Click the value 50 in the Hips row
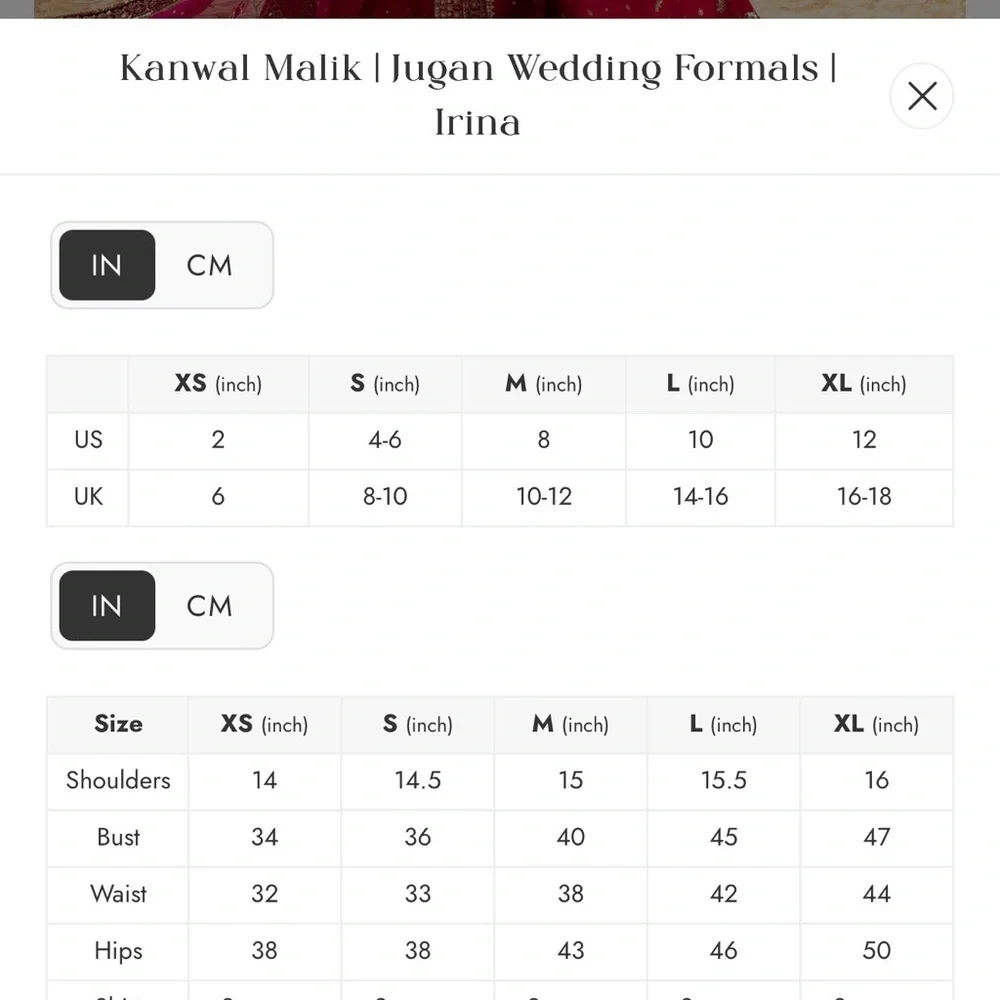The image size is (1000, 1000). tap(876, 951)
